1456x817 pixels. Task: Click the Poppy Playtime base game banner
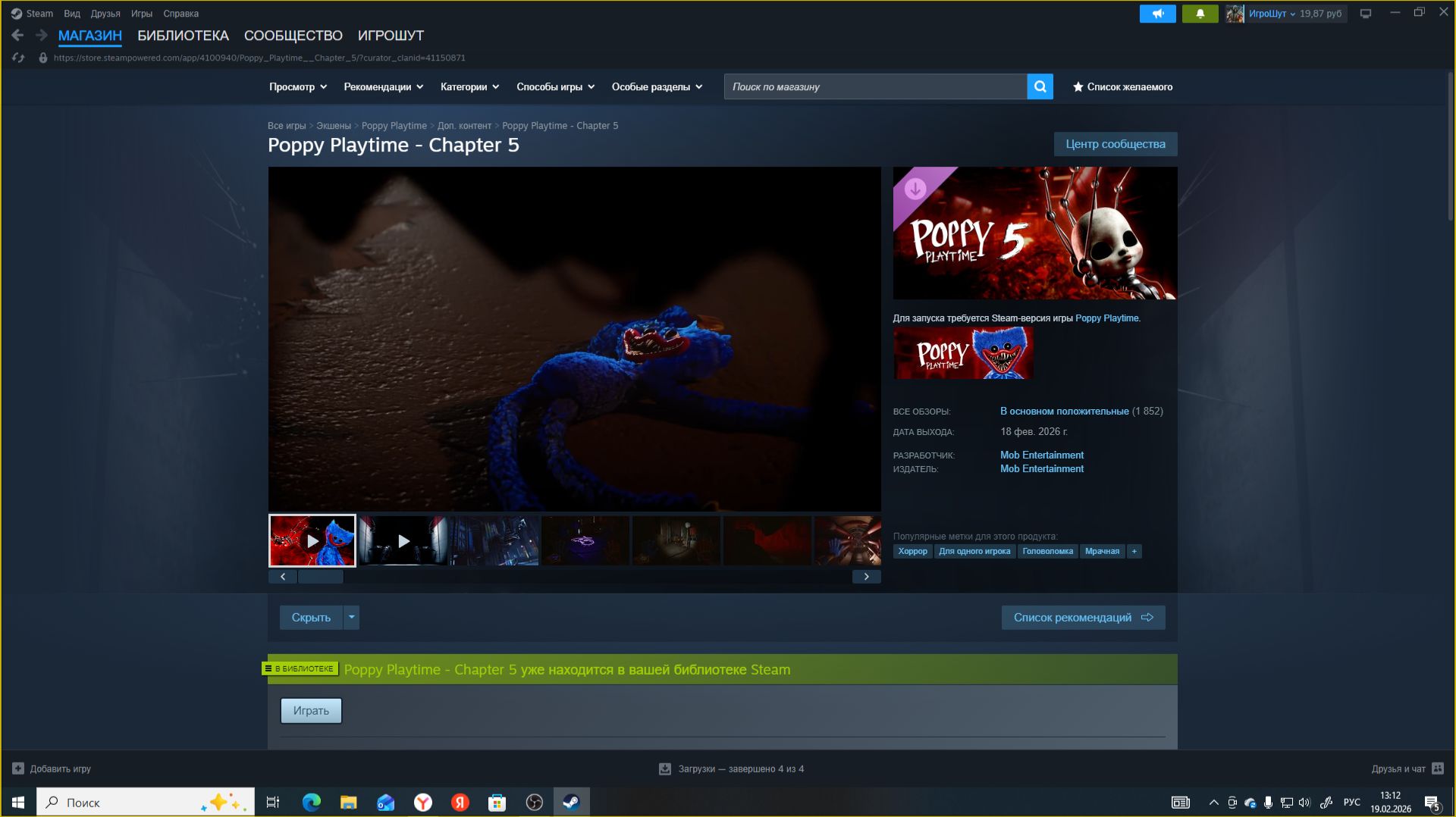(x=963, y=353)
